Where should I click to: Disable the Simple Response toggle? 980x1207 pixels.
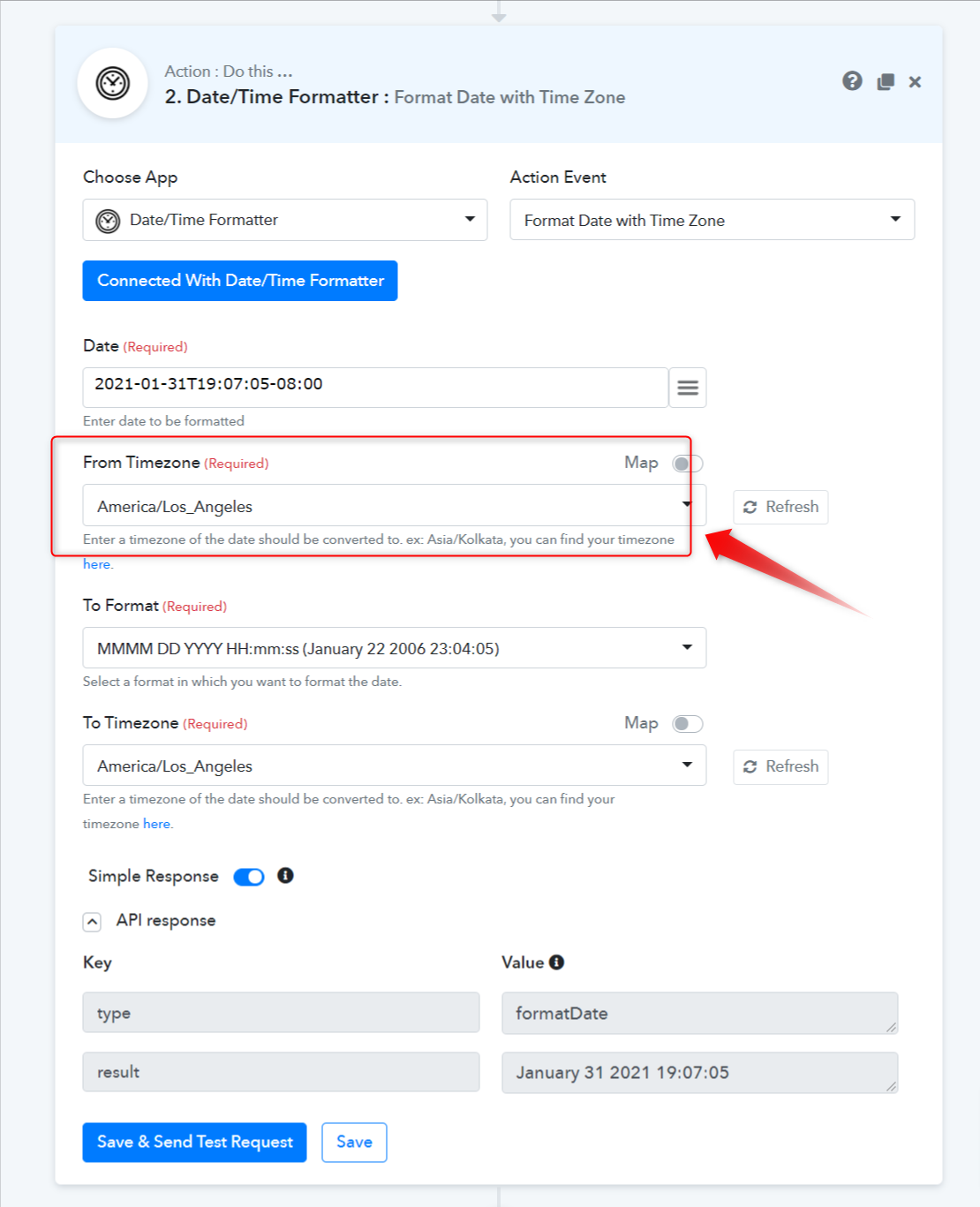click(x=249, y=877)
